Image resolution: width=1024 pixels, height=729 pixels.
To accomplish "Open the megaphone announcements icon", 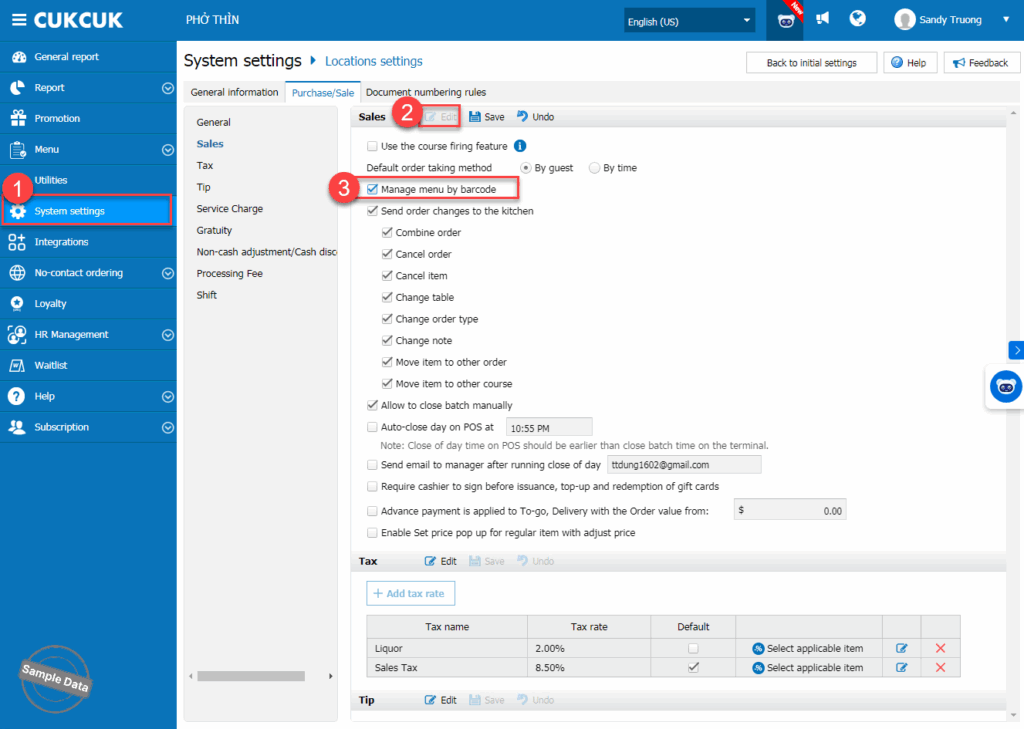I will point(822,19).
